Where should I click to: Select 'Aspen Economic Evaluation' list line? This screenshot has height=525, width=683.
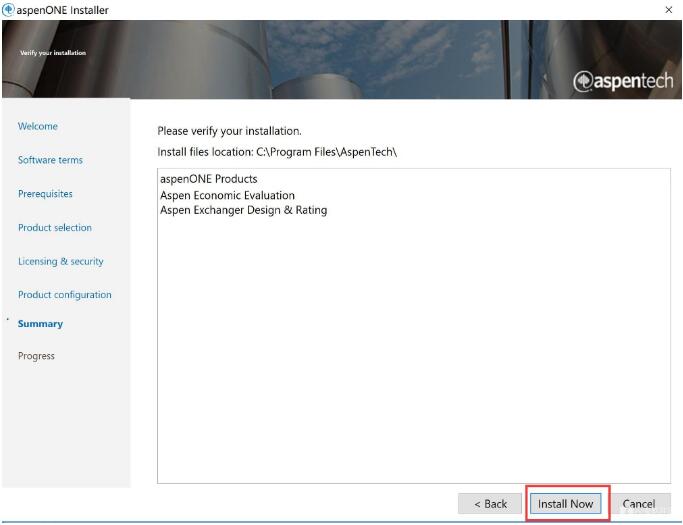[227, 195]
